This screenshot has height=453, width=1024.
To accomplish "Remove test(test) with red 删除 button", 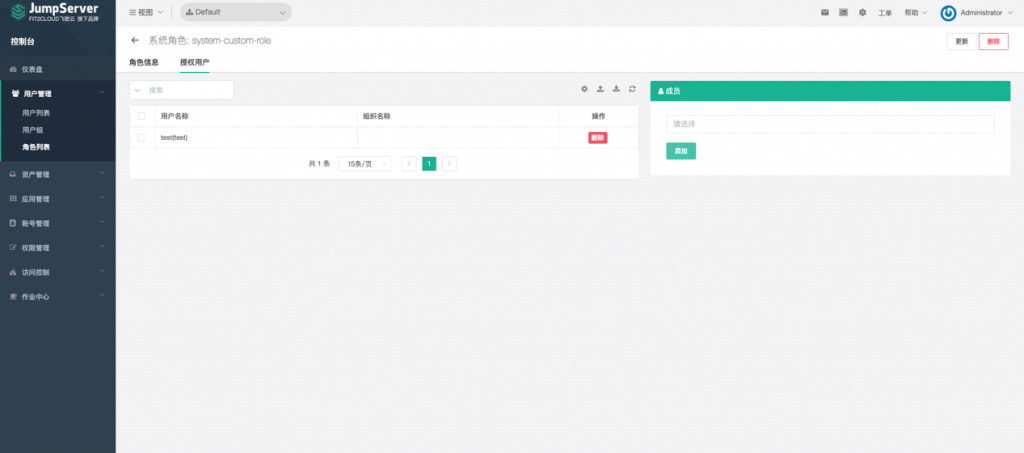I will click(598, 138).
